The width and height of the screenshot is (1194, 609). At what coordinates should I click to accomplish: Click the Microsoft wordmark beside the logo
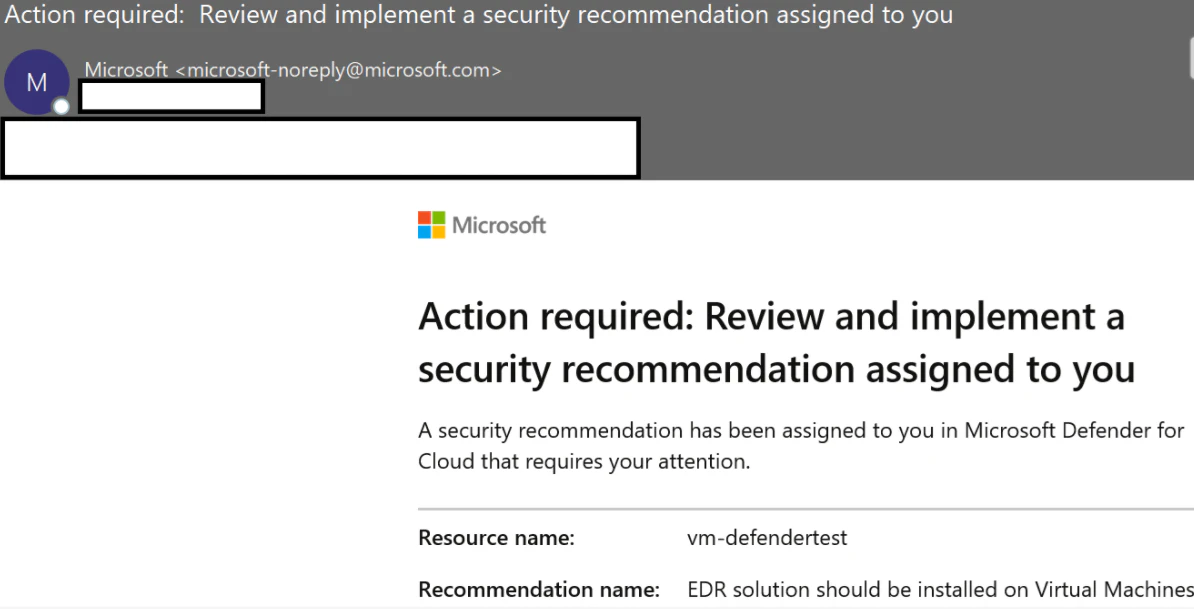coord(499,225)
